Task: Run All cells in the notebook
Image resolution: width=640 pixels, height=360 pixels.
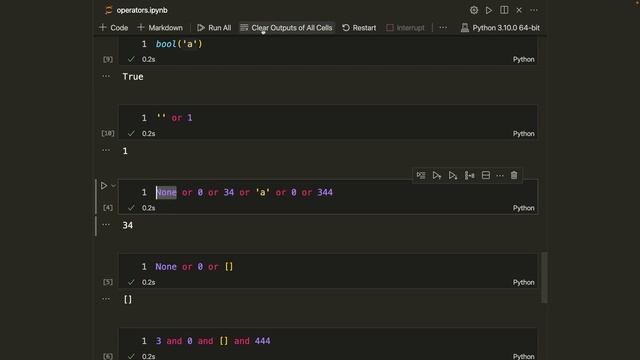Action: pyautogui.click(x=214, y=28)
